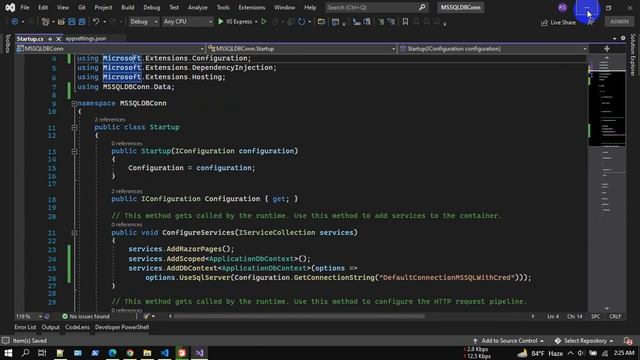Open the Git menu
This screenshot has width=640, height=360.
[82, 7]
